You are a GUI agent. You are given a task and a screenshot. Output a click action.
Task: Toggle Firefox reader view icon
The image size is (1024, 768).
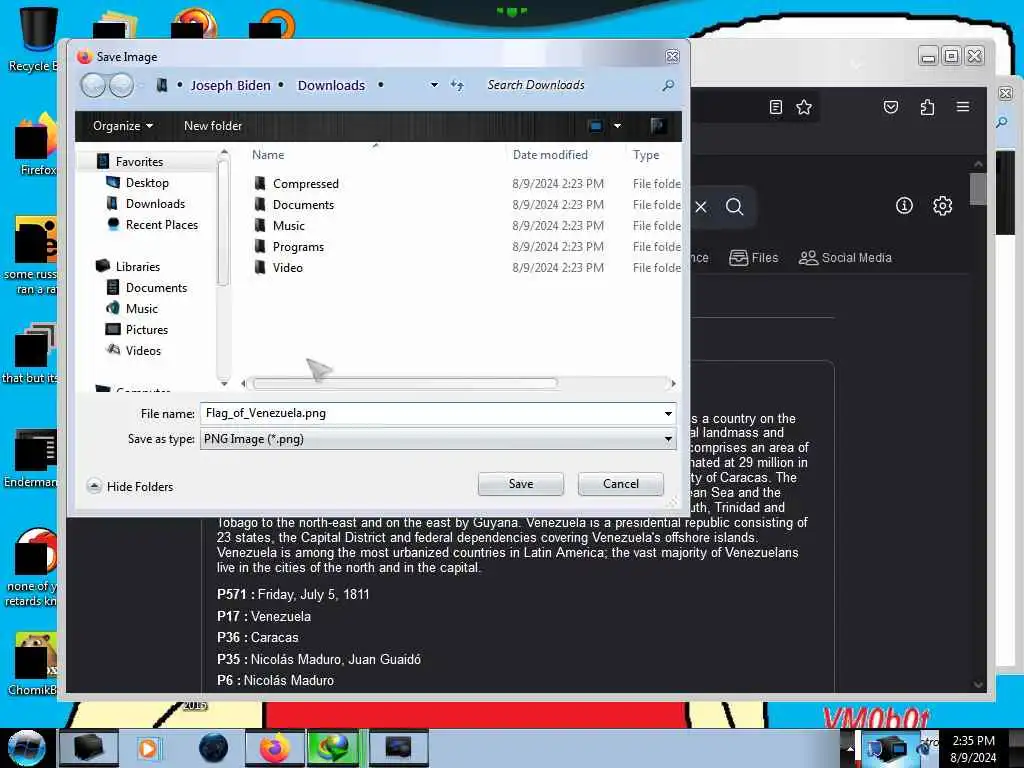click(775, 107)
